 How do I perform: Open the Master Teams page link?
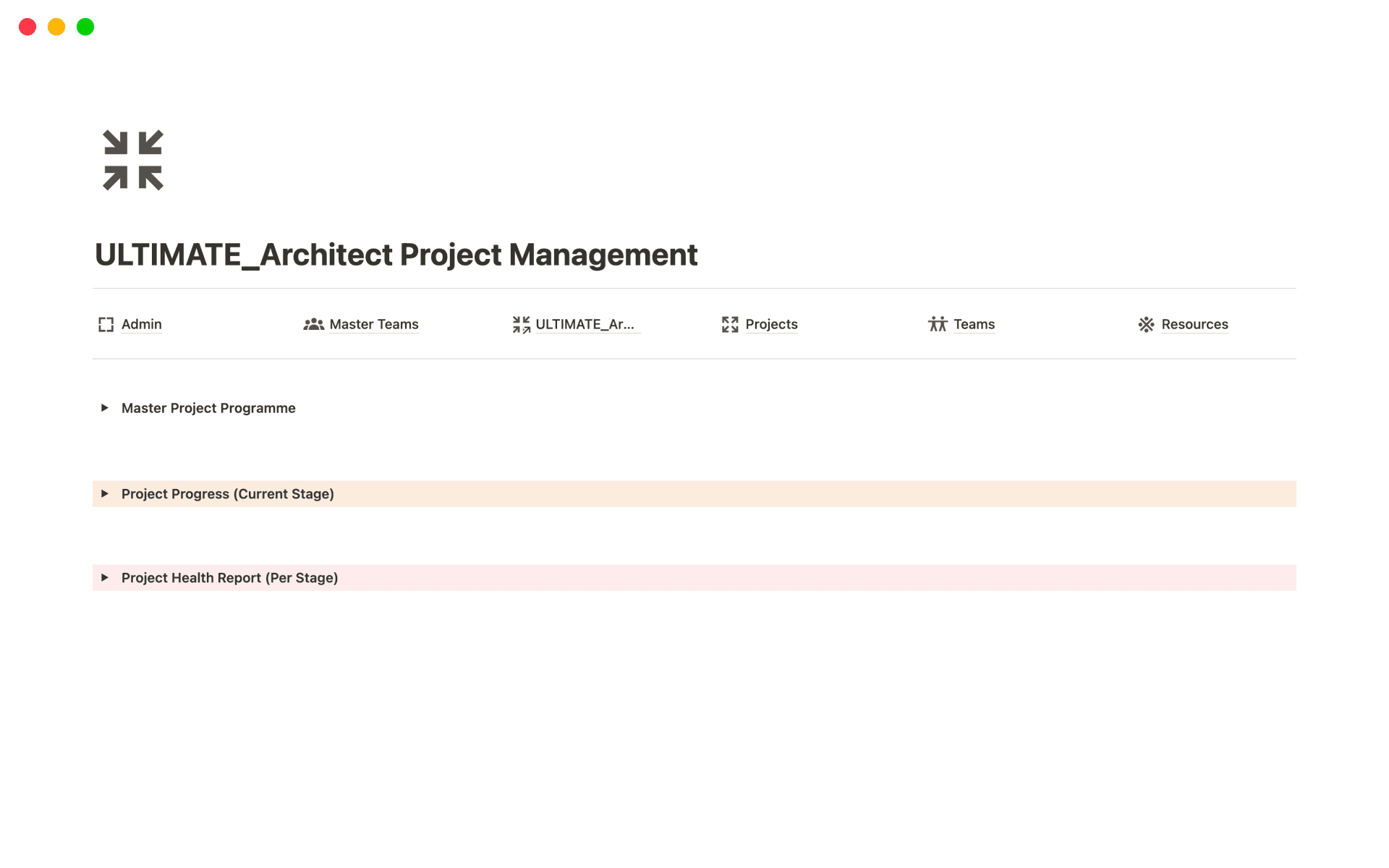point(374,325)
